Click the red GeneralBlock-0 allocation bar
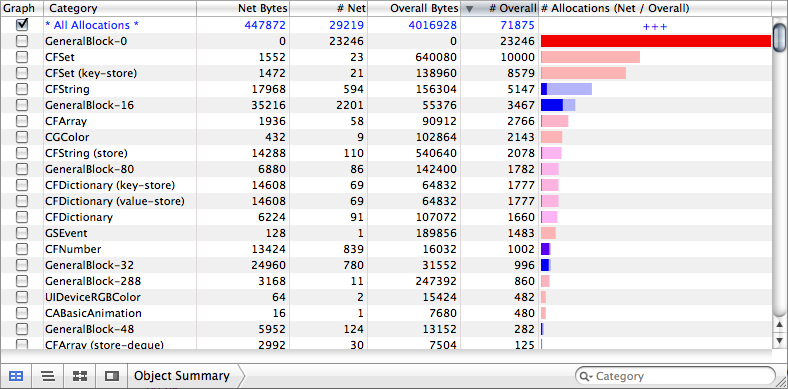The height and width of the screenshot is (389, 788). click(656, 41)
